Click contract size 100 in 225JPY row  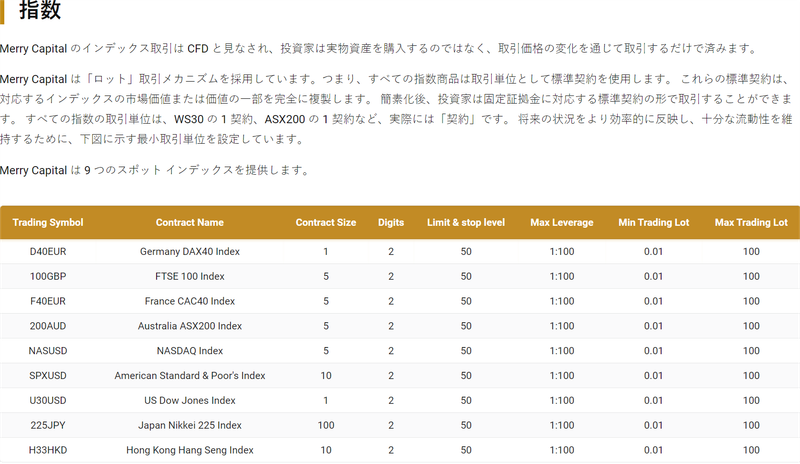tap(326, 425)
